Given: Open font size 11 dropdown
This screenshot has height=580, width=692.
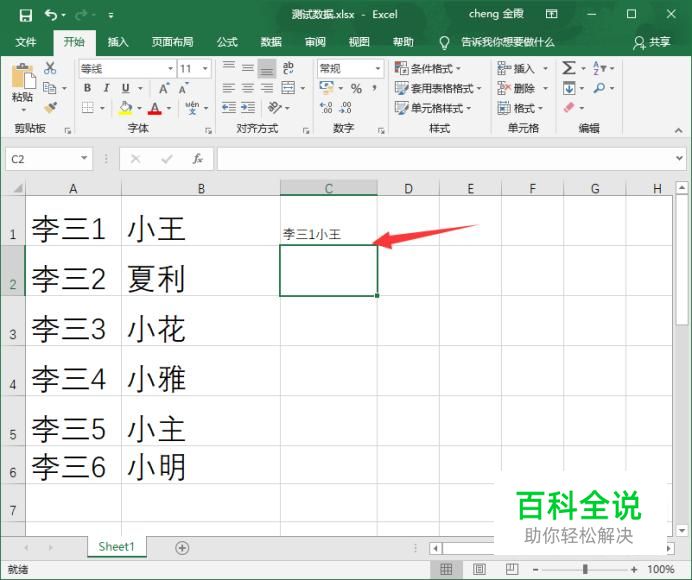Looking at the screenshot, I should (x=205, y=68).
